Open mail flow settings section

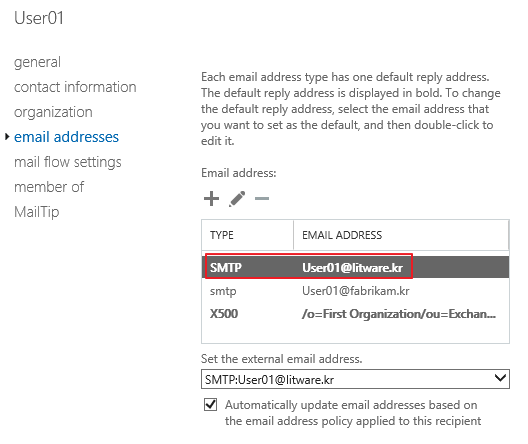click(68, 162)
